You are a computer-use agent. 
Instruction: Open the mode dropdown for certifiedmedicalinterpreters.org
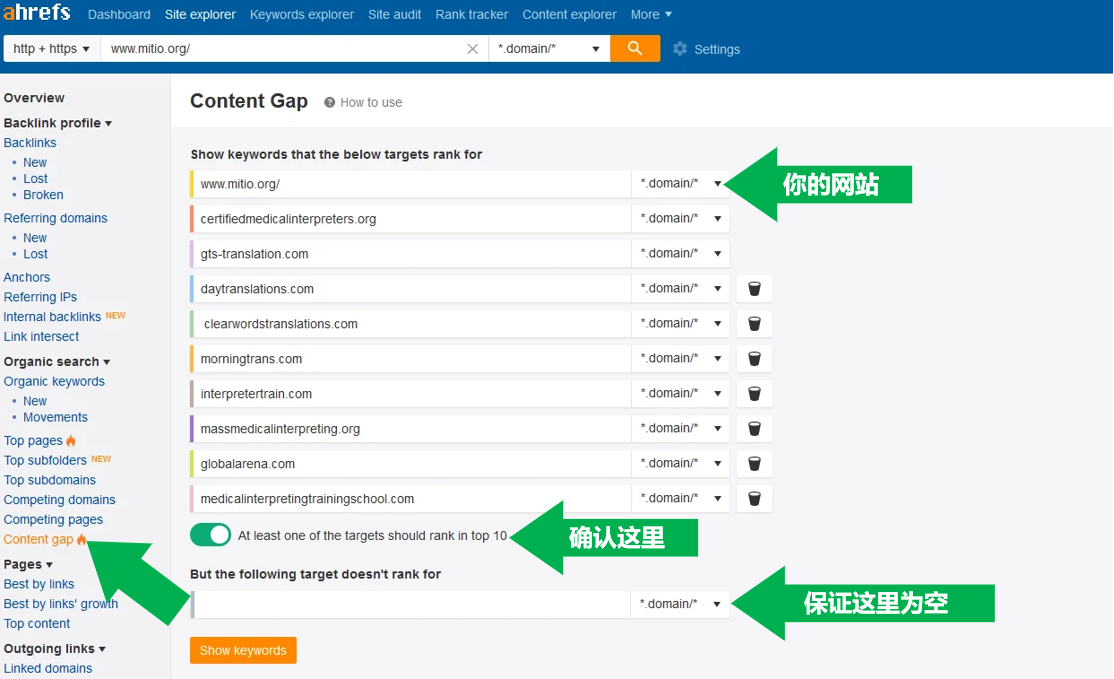pos(680,218)
